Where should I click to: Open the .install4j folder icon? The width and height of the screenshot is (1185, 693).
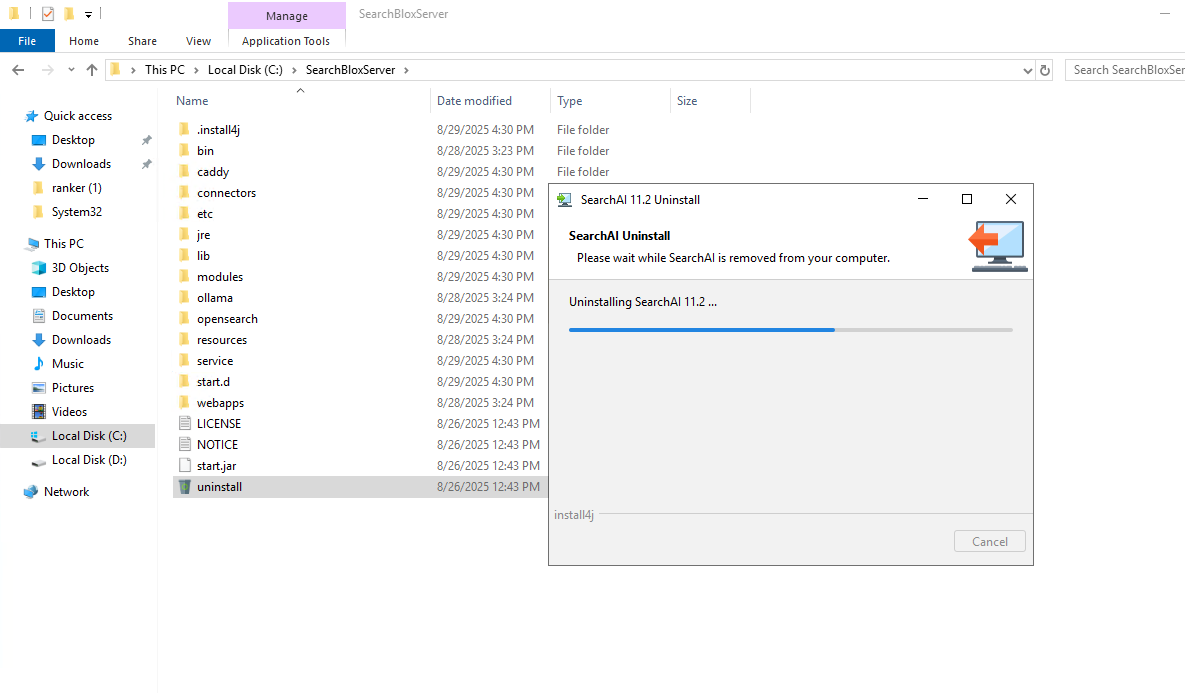[x=184, y=129]
